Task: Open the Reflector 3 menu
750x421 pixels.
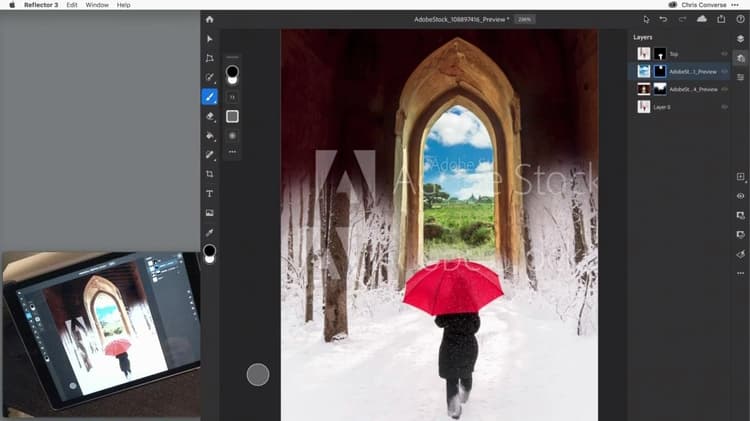Action: click(x=41, y=5)
